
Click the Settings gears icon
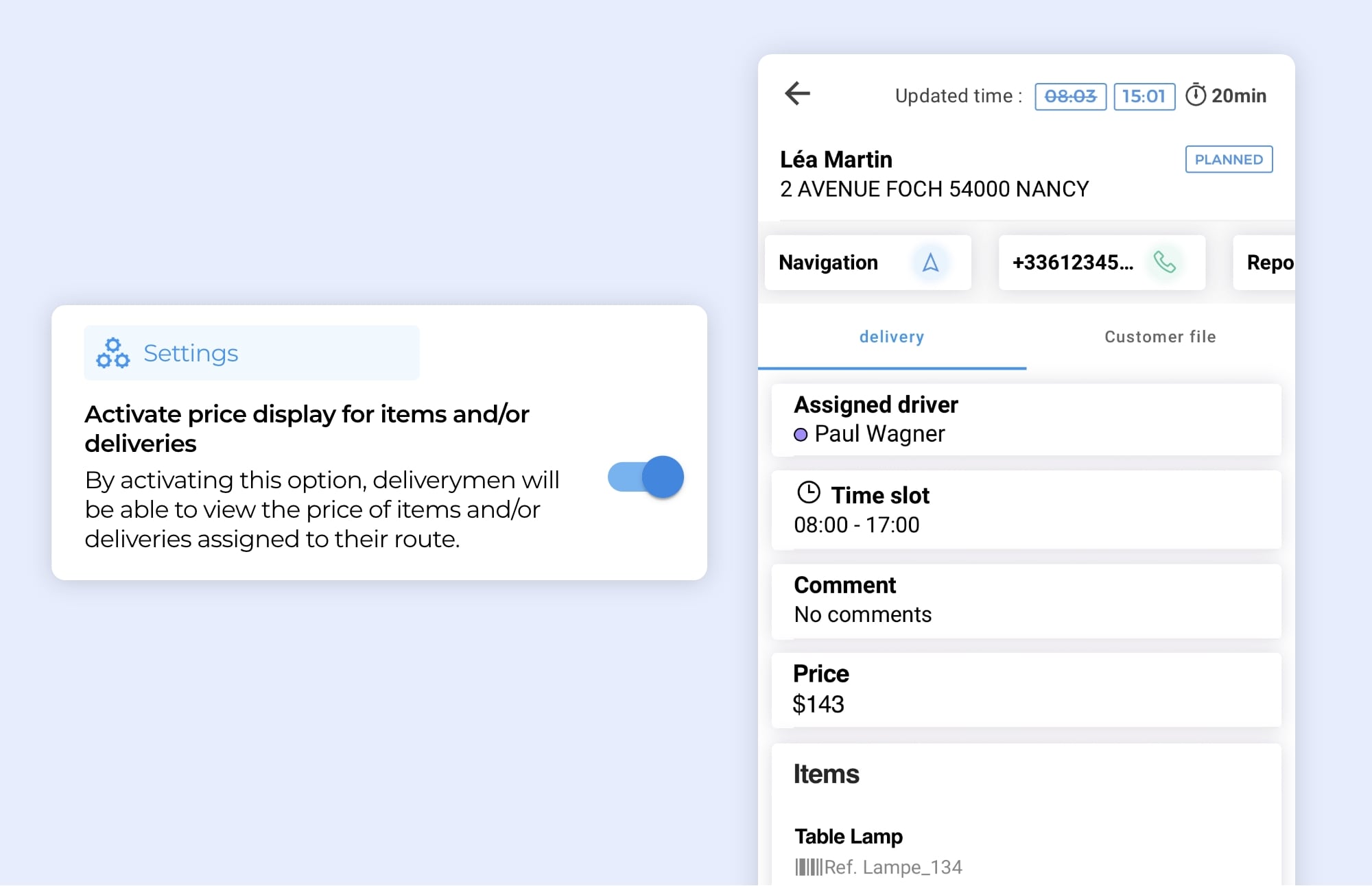(x=113, y=353)
